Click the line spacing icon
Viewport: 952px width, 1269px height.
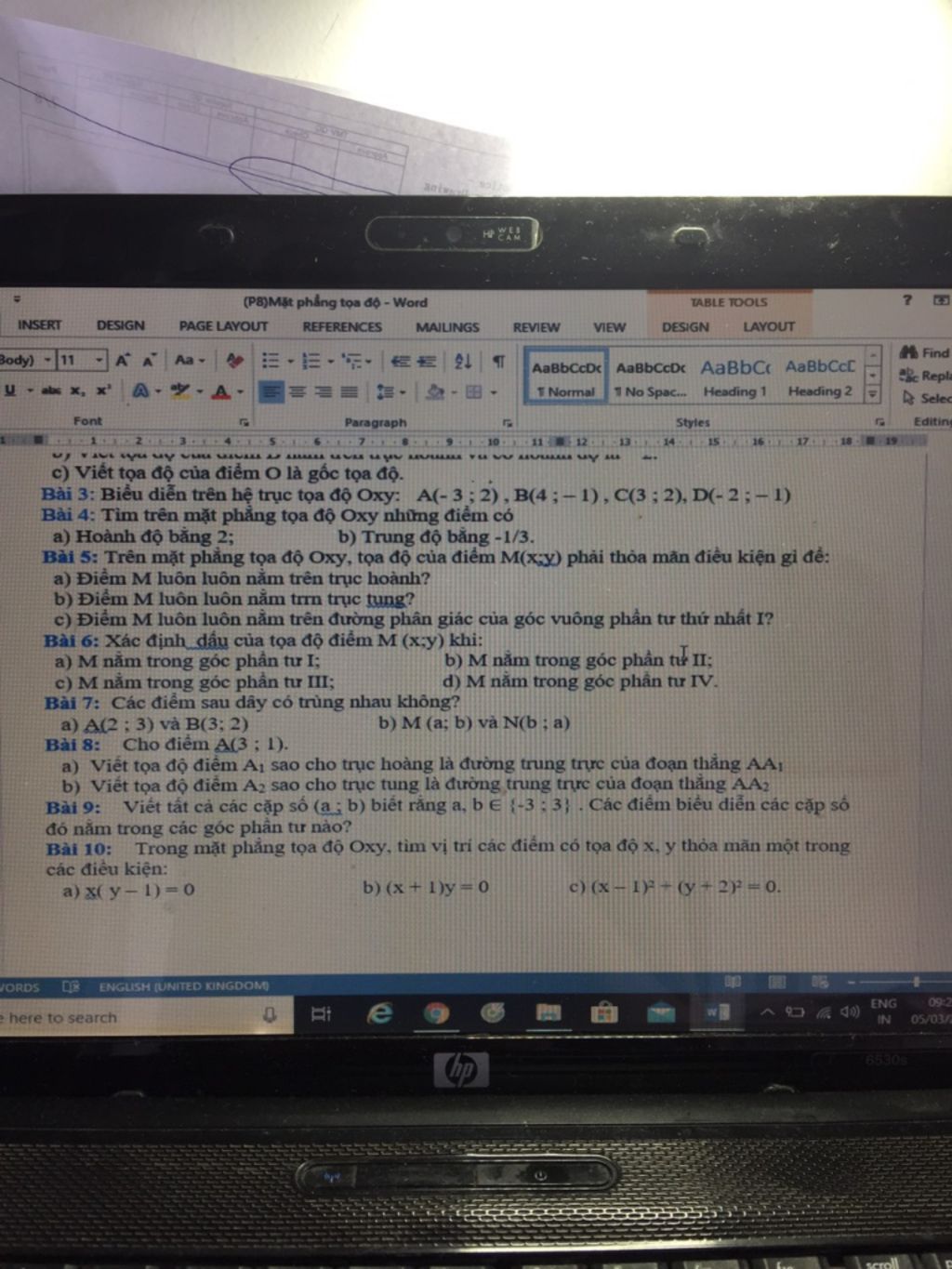click(385, 391)
